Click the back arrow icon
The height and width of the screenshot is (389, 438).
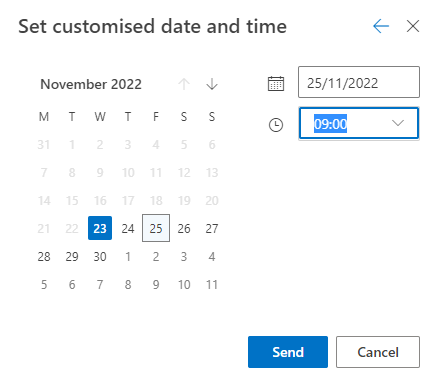pyautogui.click(x=381, y=26)
